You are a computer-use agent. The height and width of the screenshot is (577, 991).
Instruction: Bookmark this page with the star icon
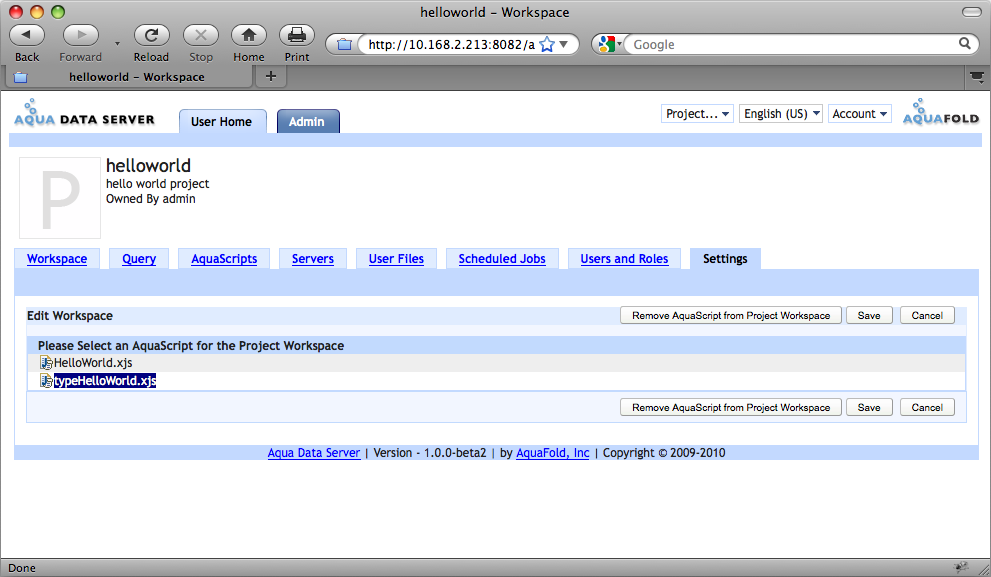[x=547, y=44]
